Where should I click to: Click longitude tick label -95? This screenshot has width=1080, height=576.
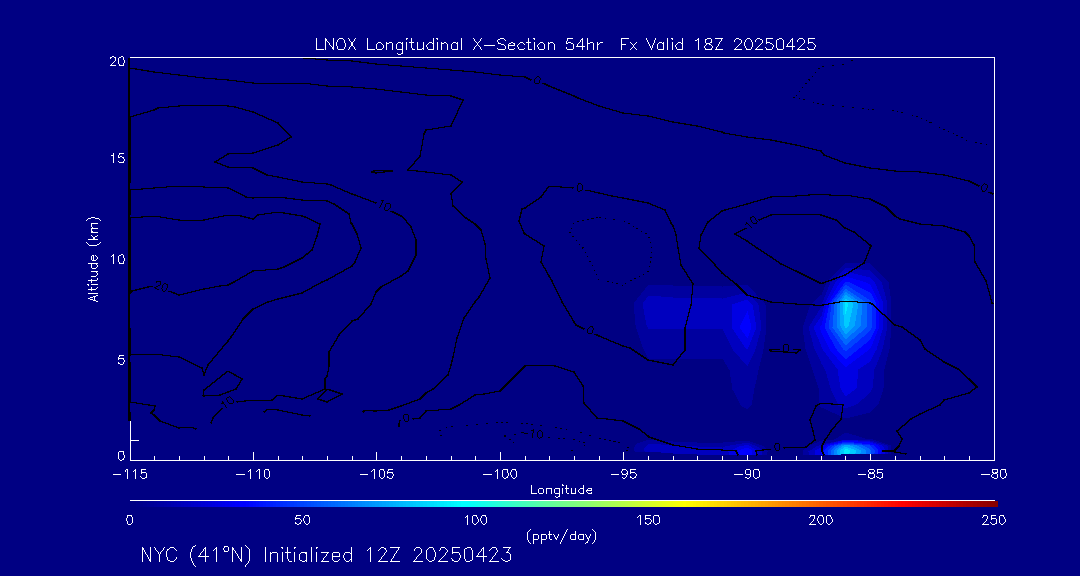pyautogui.click(x=623, y=475)
